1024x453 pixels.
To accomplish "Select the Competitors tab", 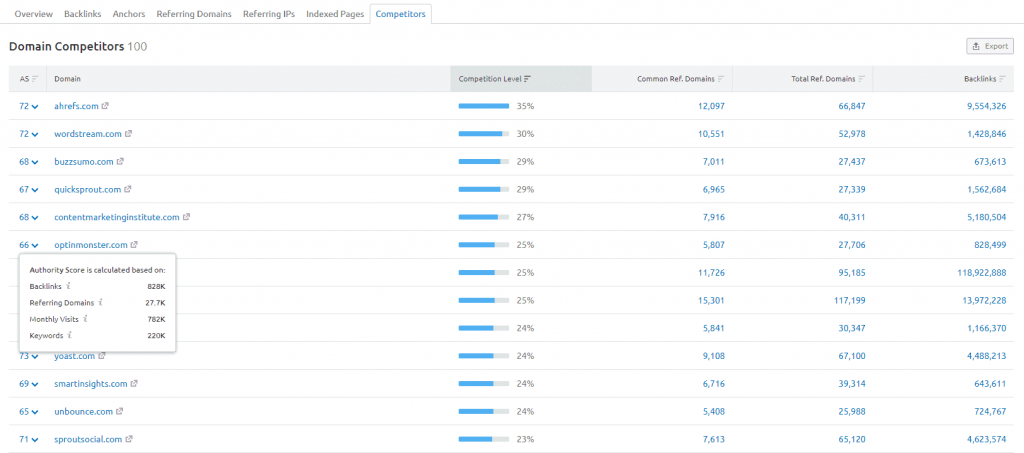I will (x=400, y=14).
